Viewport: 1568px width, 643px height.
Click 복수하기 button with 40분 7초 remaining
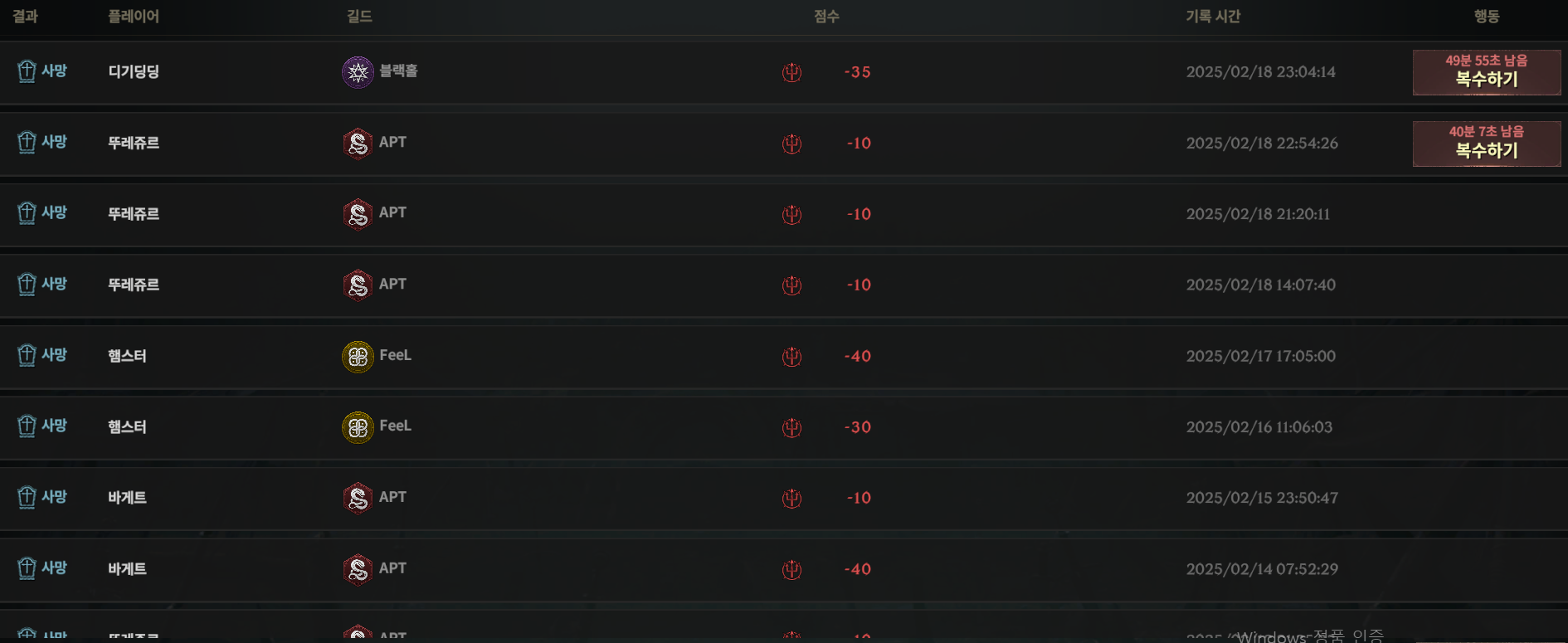tap(1486, 144)
